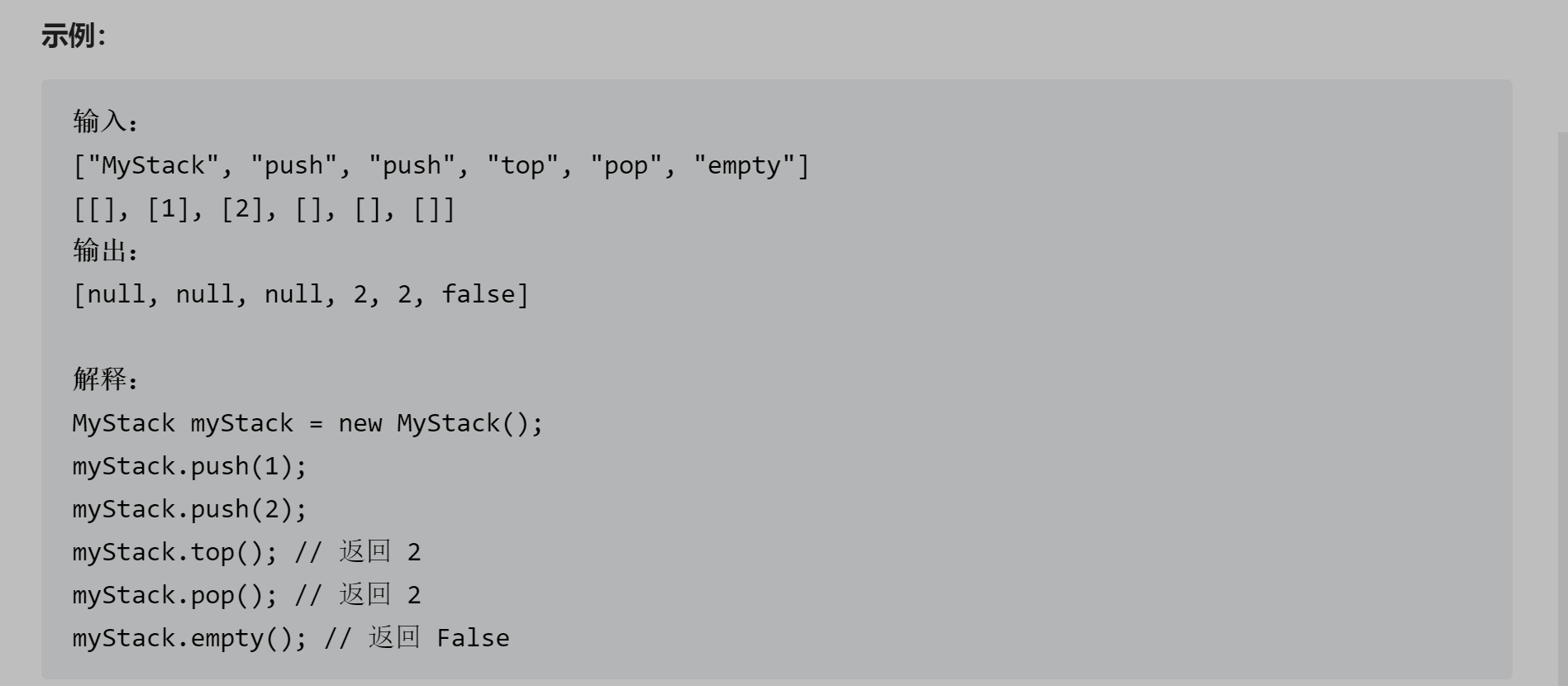Viewport: 1568px width, 686px height.
Task: Click the "MyStack" string in the input array
Action: tap(153, 165)
